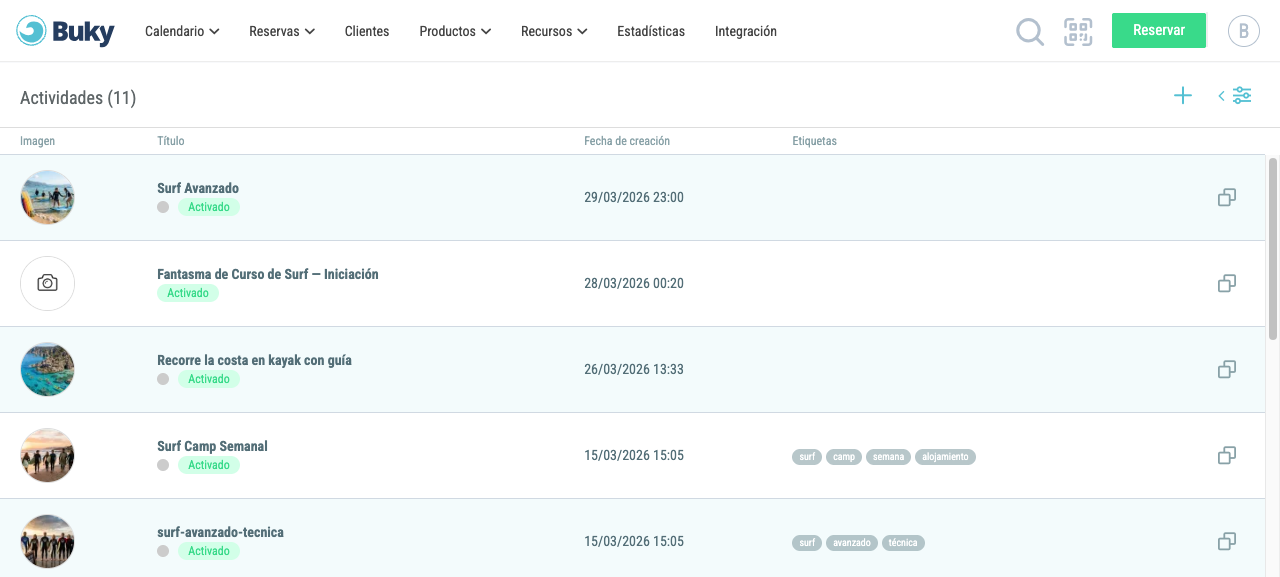Click the 'semana' tag
Viewport: 1280px width, 577px height.
pyautogui.click(x=888, y=457)
